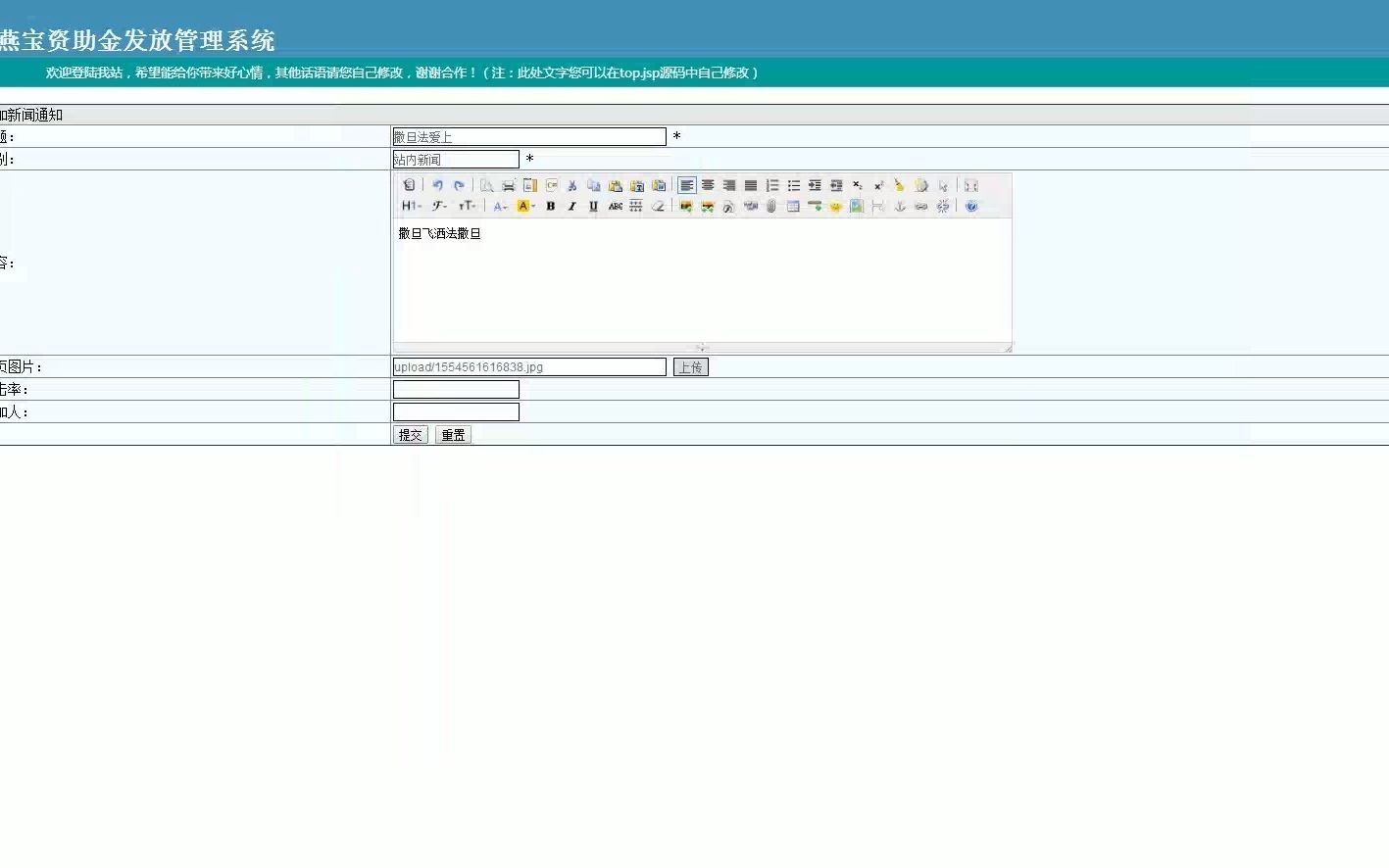Align text left in the editor
The height and width of the screenshot is (868, 1389).
coord(687,185)
